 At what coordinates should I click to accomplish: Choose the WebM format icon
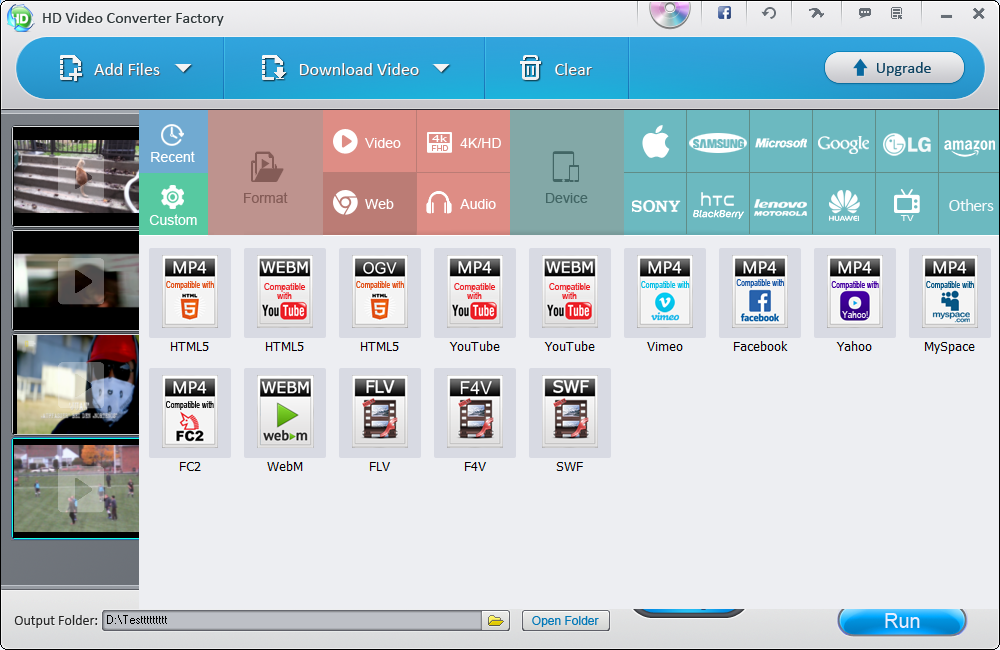(x=284, y=413)
